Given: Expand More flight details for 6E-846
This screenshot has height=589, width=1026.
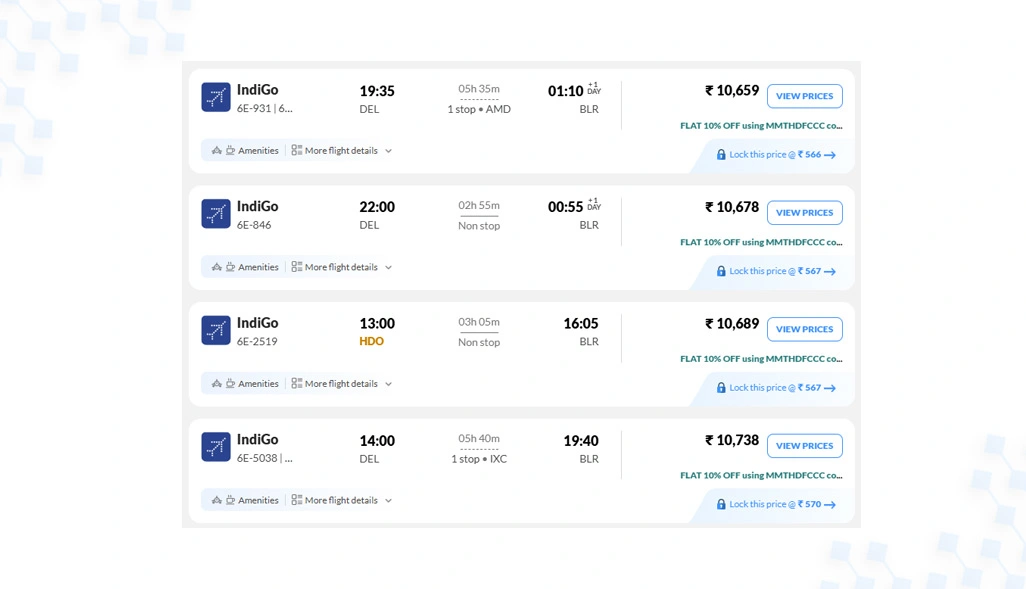Looking at the screenshot, I should (x=342, y=267).
